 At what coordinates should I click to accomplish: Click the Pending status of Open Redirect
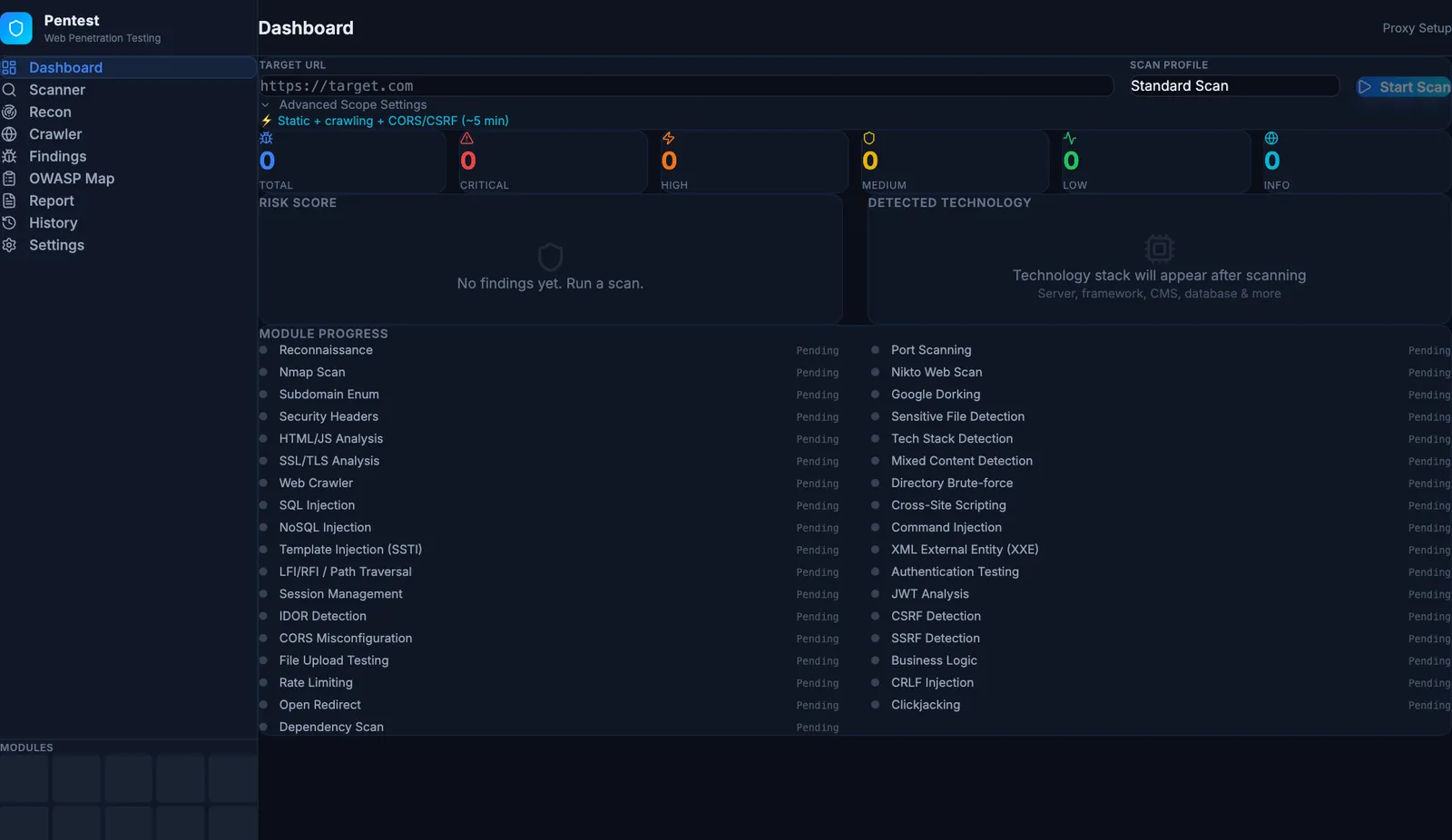(818, 706)
